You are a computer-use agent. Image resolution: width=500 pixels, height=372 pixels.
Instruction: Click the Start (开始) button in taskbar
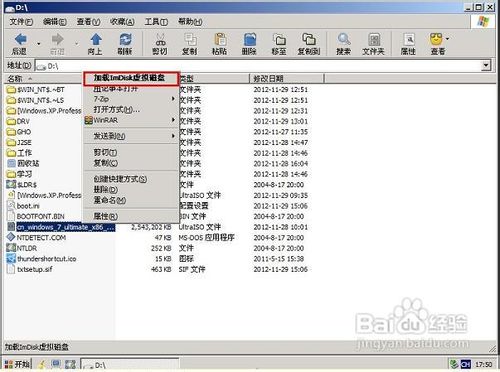(x=17, y=364)
